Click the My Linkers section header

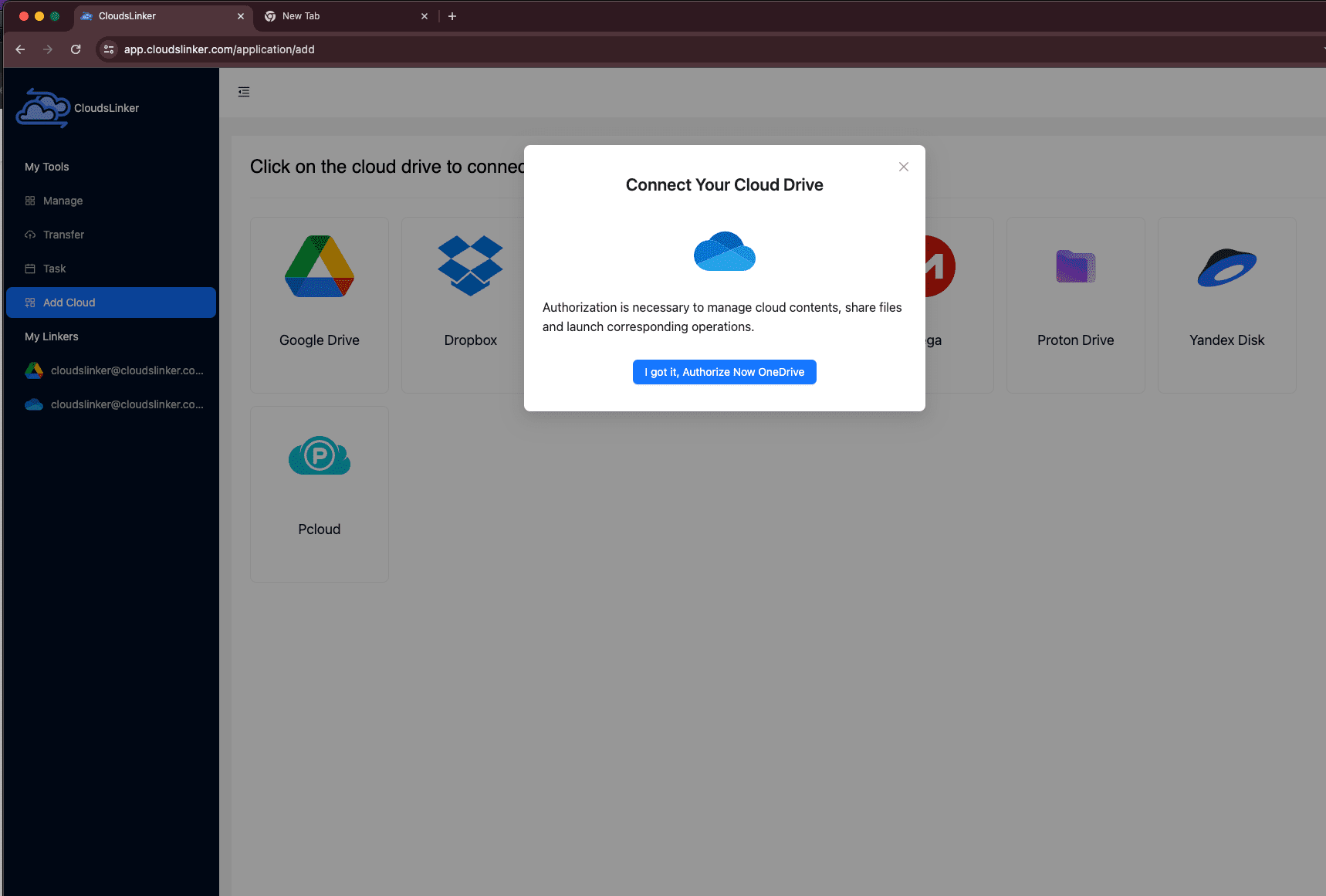(52, 336)
